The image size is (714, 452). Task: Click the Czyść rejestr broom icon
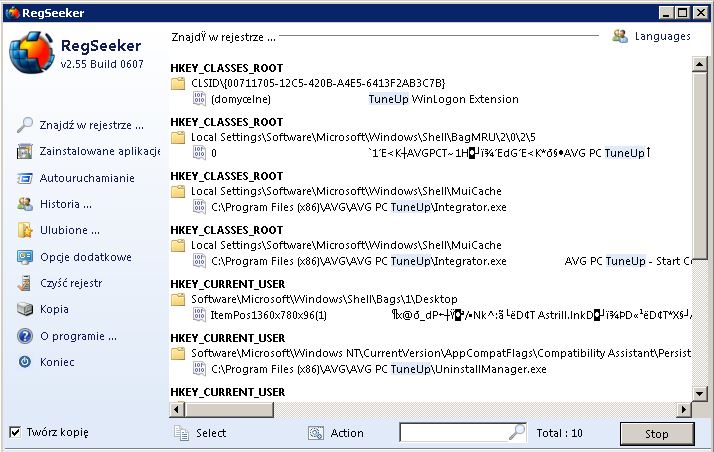pyautogui.click(x=25, y=283)
